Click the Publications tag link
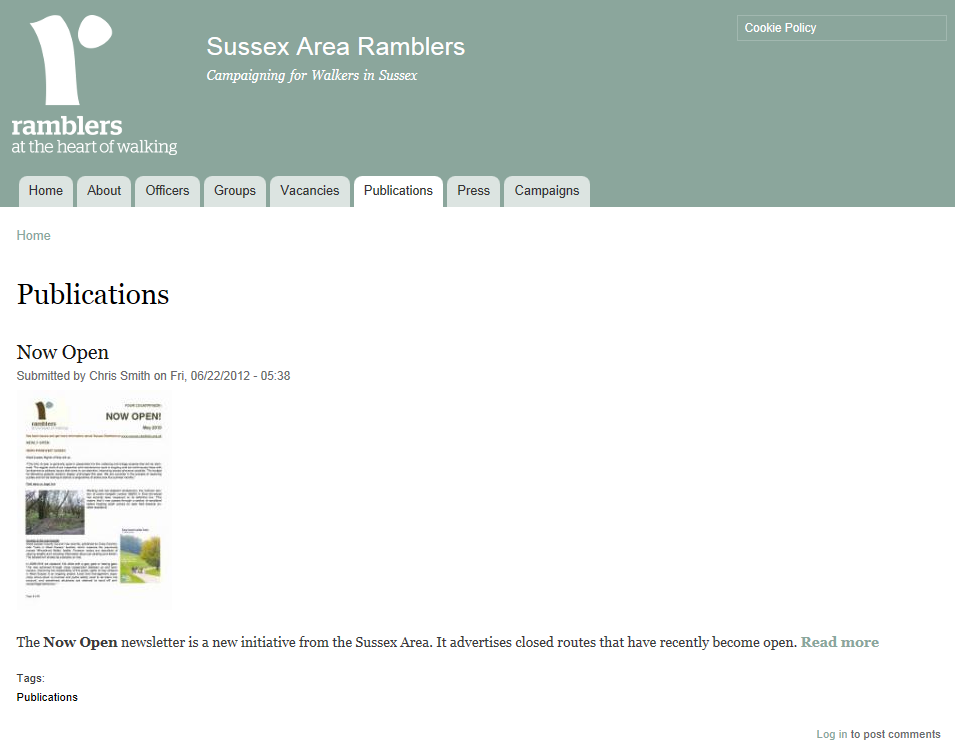The height and width of the screenshot is (755, 955). [47, 697]
